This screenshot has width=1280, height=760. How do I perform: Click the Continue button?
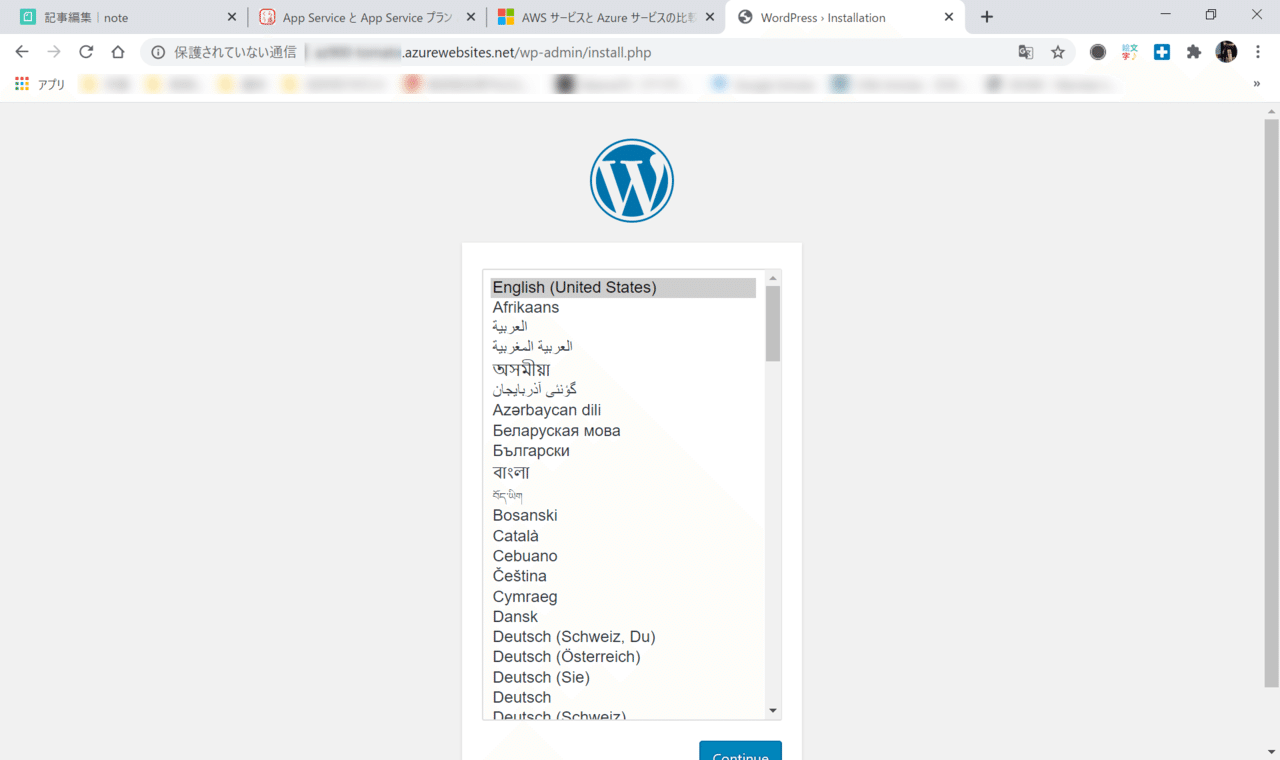[740, 751]
